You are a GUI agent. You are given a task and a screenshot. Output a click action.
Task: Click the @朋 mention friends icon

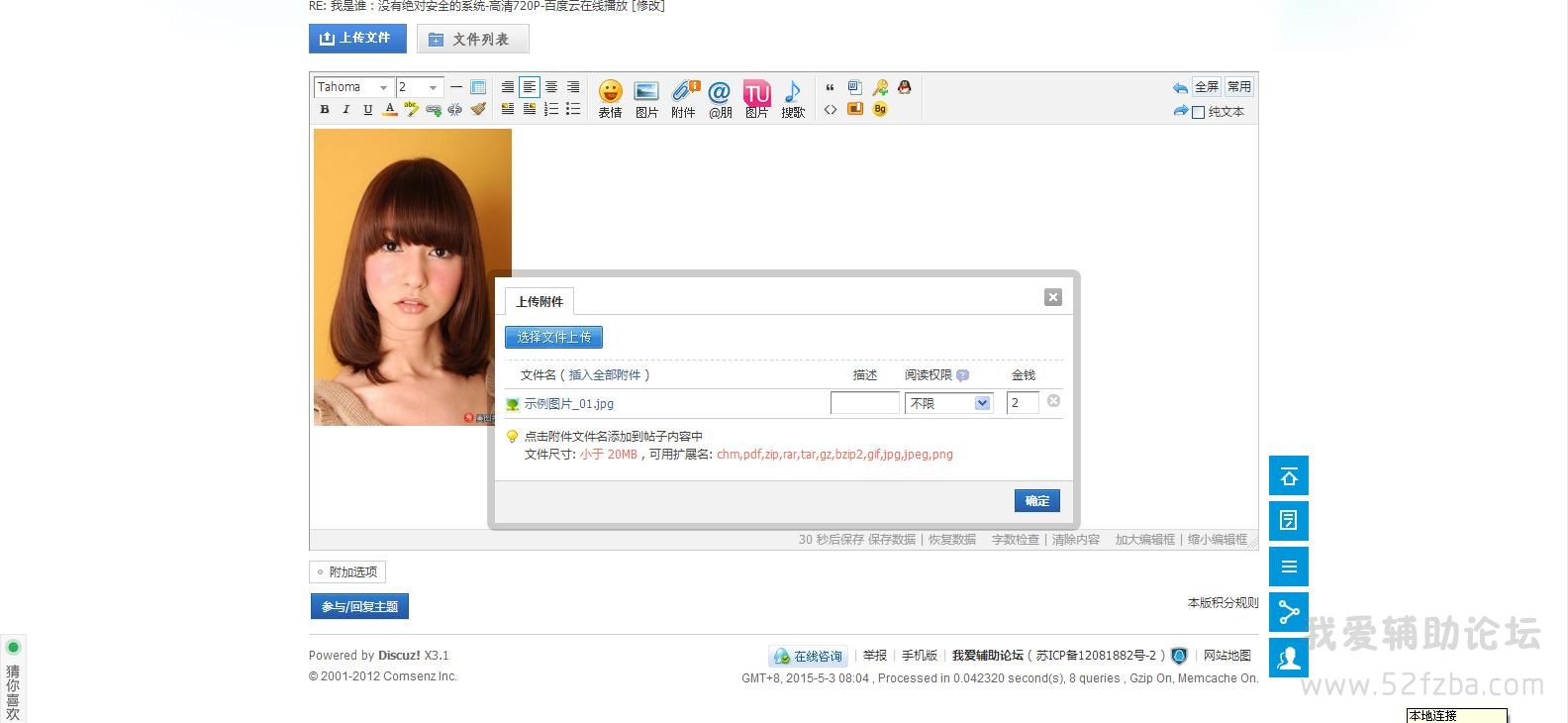coord(720,99)
